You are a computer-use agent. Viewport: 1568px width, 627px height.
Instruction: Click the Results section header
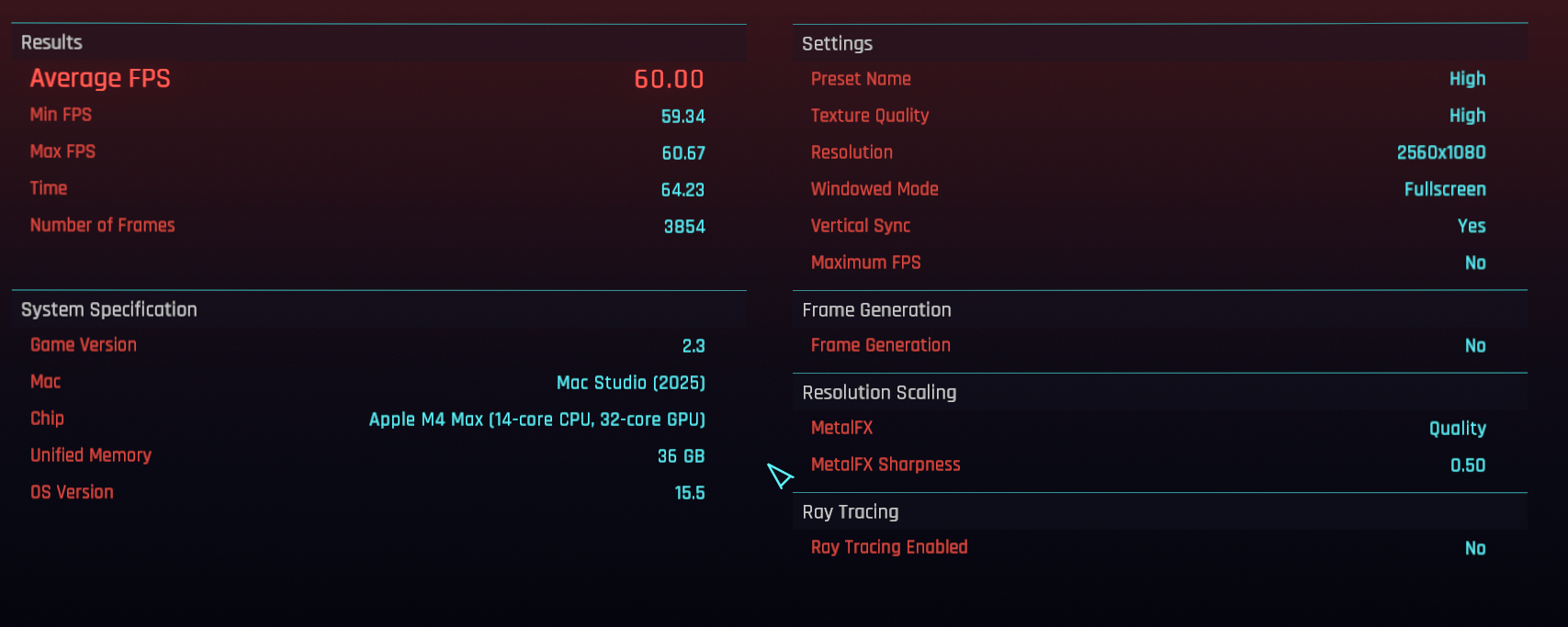[x=51, y=42]
